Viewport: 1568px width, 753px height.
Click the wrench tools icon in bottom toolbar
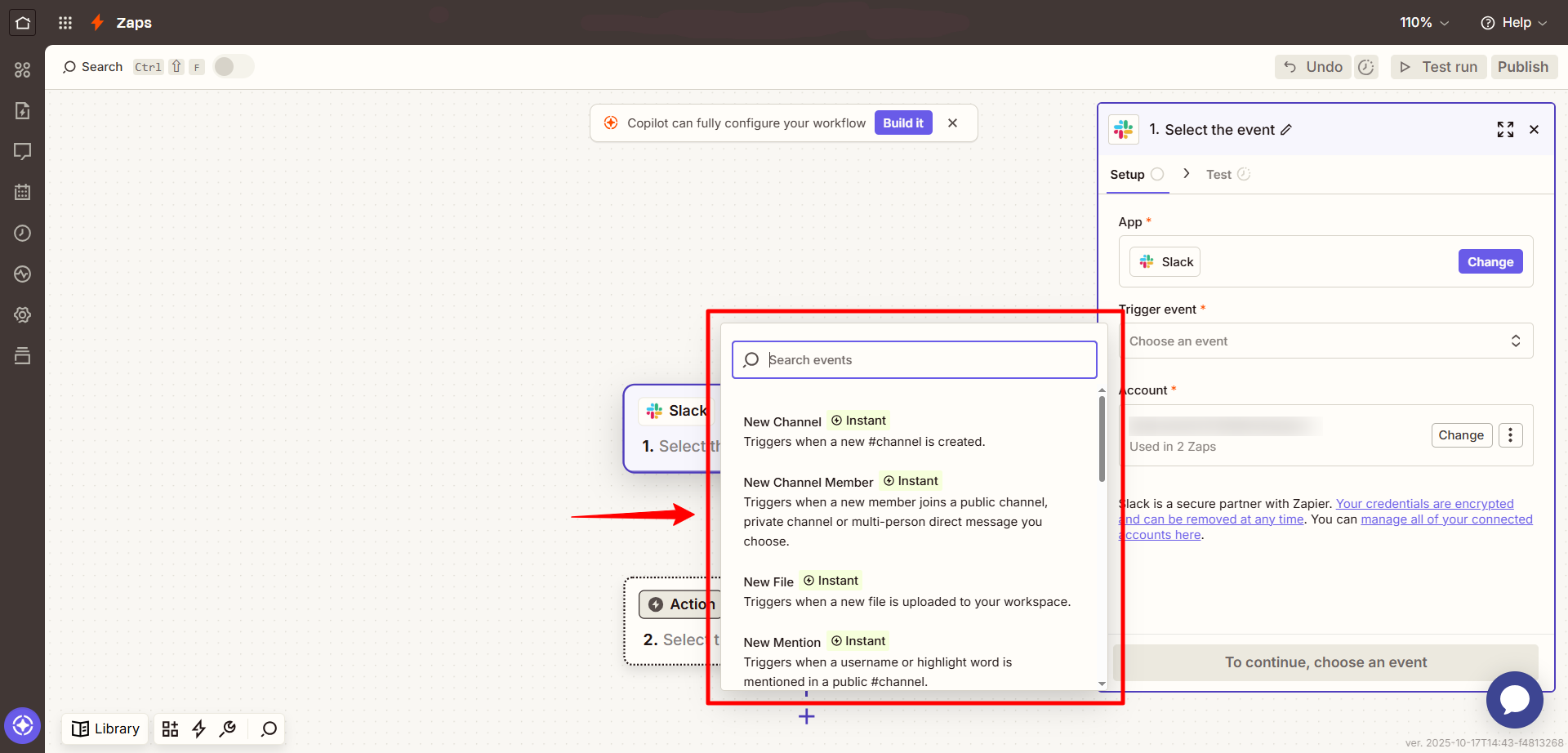click(228, 729)
